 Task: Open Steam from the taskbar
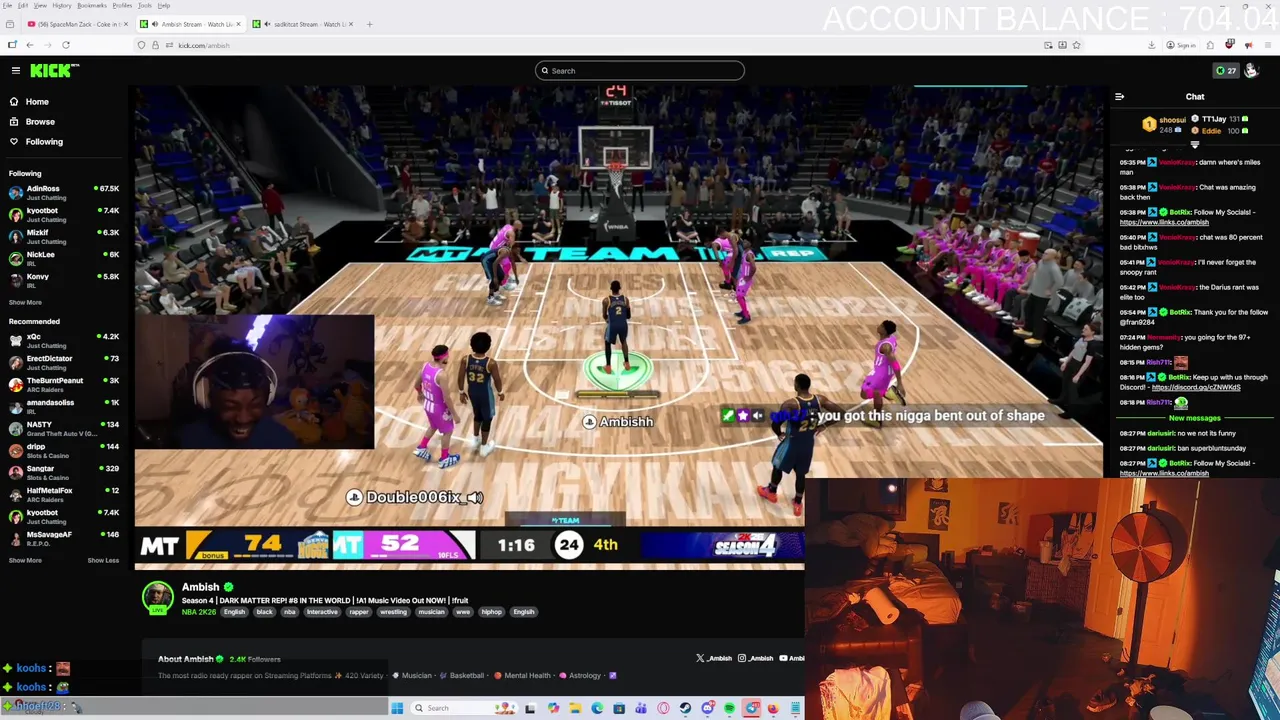(x=685, y=708)
